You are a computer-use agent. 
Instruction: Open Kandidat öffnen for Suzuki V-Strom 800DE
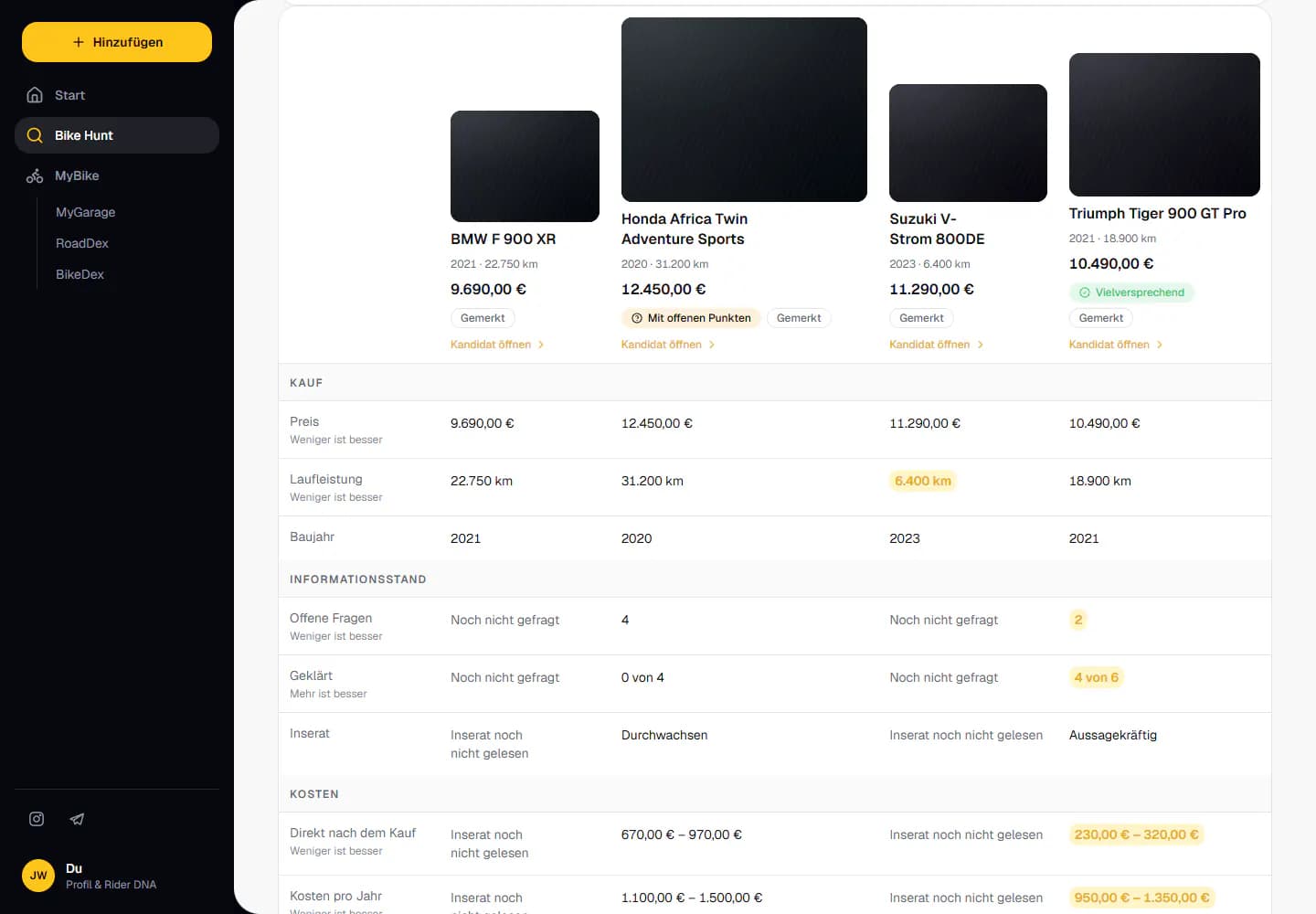click(x=937, y=345)
